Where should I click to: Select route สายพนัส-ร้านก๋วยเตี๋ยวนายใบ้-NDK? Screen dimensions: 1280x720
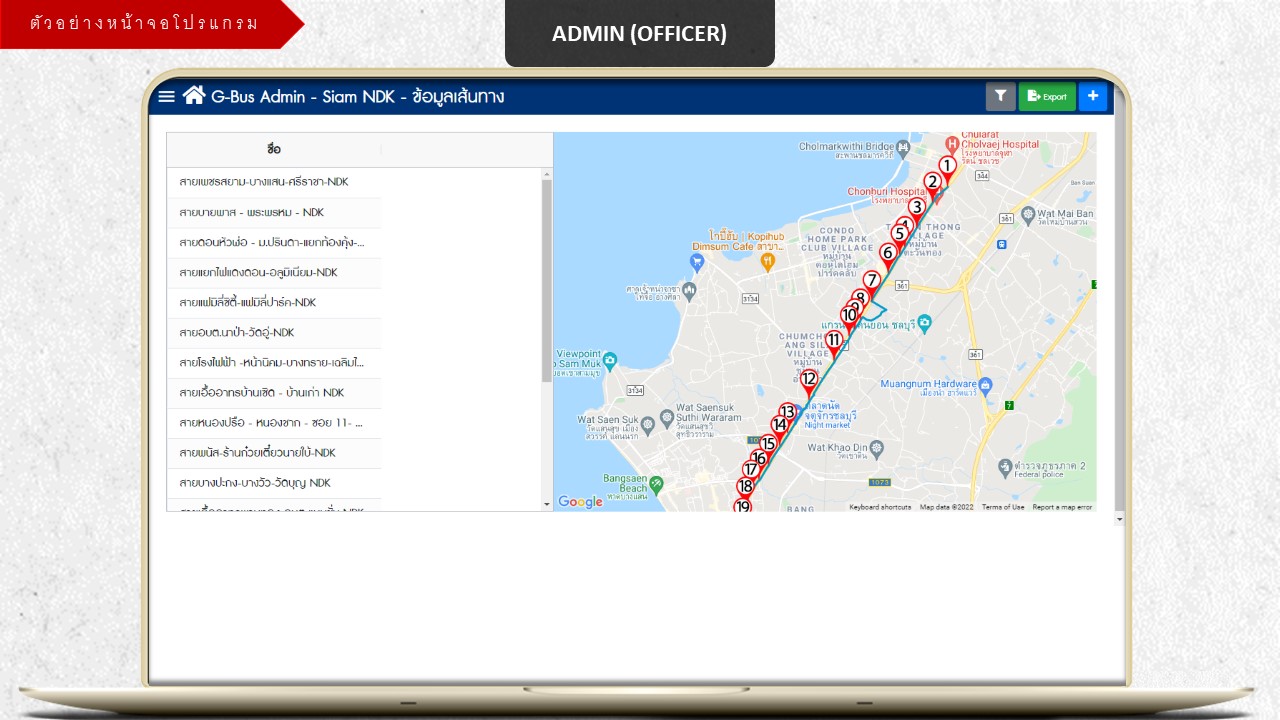(274, 452)
